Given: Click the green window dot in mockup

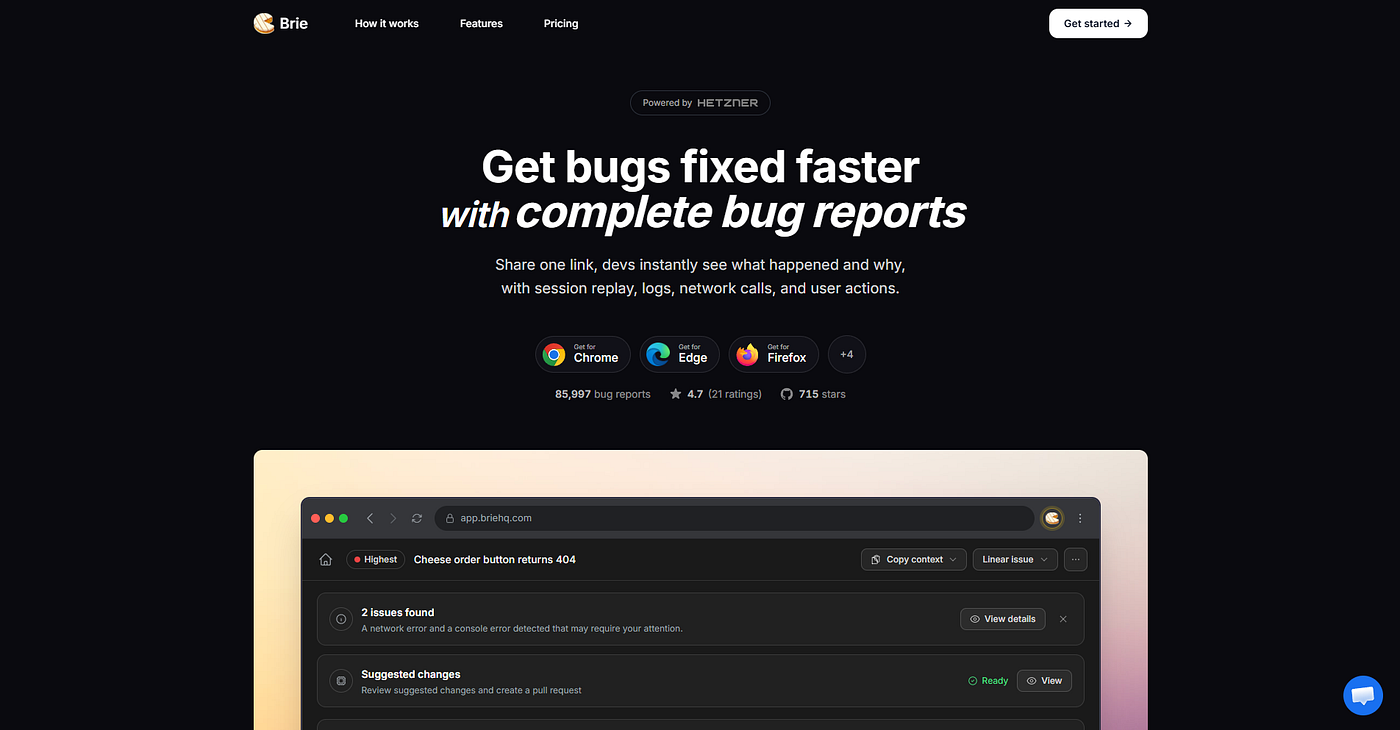Looking at the screenshot, I should coord(344,518).
